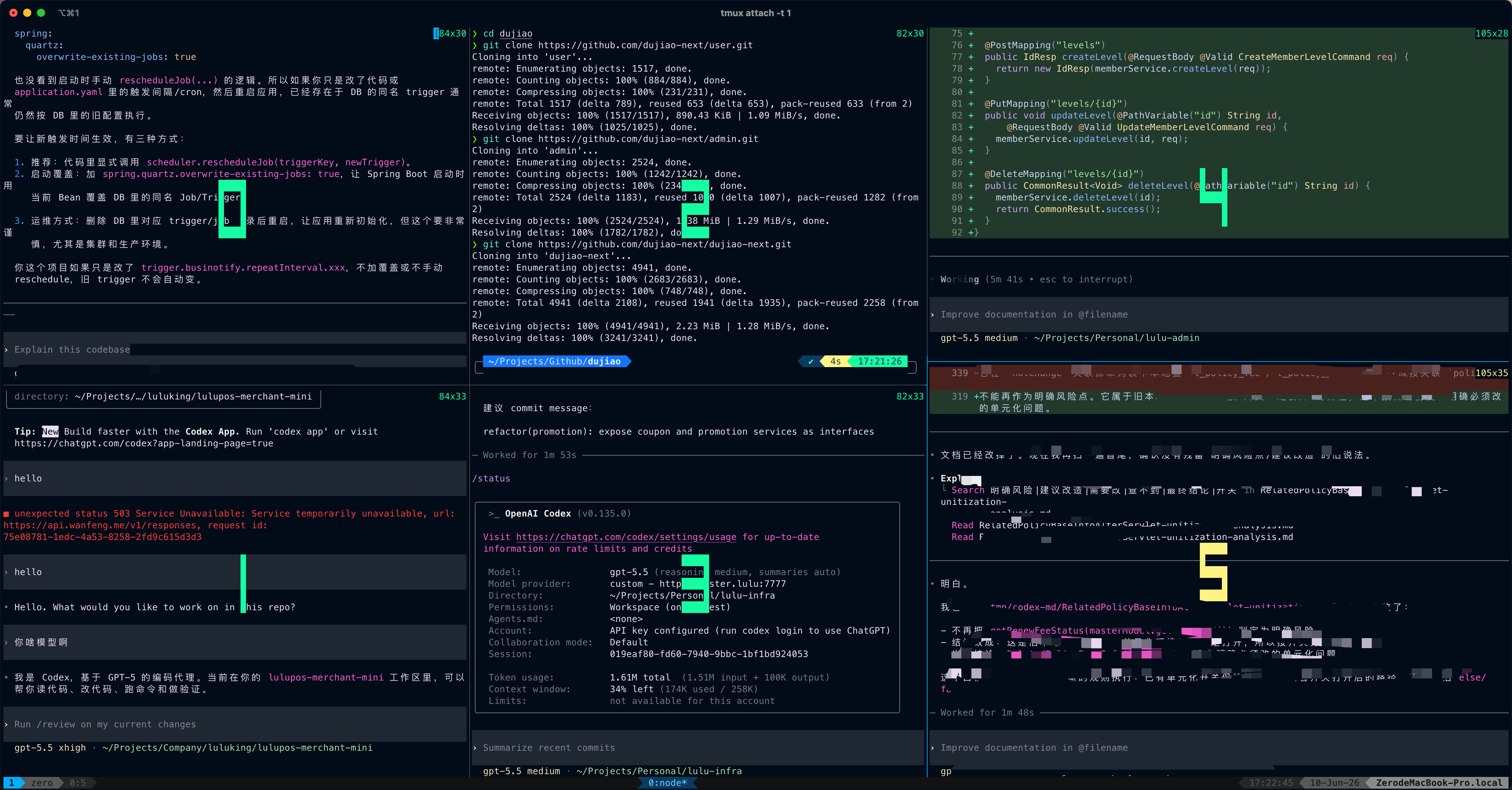The image size is (1512, 790).
Task: Click the '84x33' pane size indicator
Action: tap(452, 396)
